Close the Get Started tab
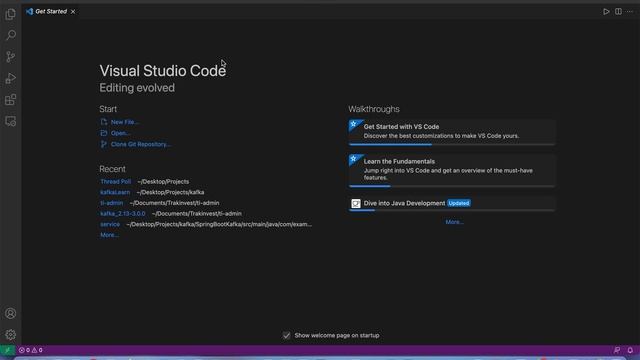Image resolution: width=640 pixels, height=360 pixels. pyautogui.click(x=73, y=11)
